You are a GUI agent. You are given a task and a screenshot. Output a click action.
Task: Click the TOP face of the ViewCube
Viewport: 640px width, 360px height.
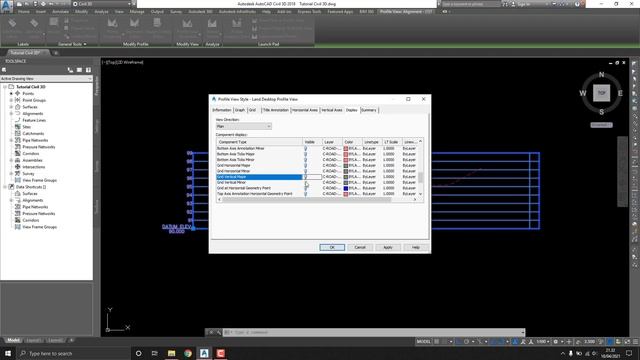[601, 93]
